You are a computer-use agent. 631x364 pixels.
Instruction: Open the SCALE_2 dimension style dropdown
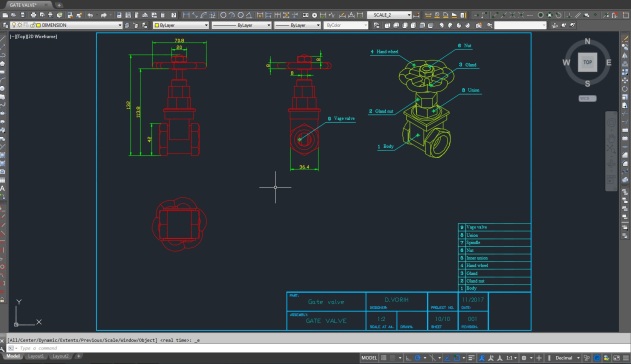(409, 15)
